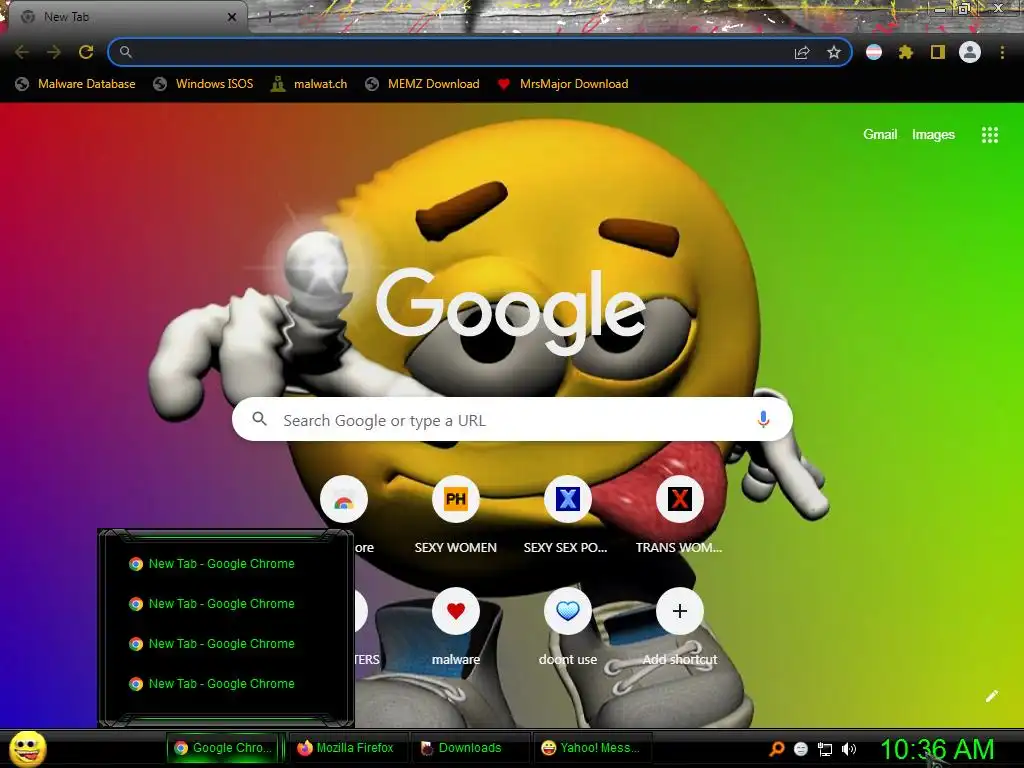Open Google Images link
The height and width of the screenshot is (768, 1024).
tap(933, 135)
